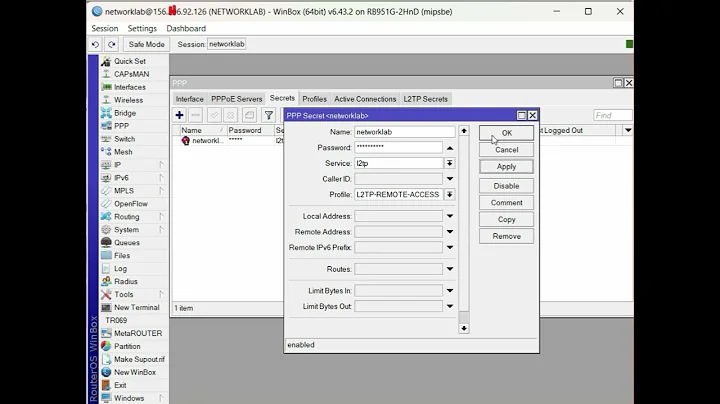Open Radius section
The image size is (720, 404).
pyautogui.click(x=126, y=281)
